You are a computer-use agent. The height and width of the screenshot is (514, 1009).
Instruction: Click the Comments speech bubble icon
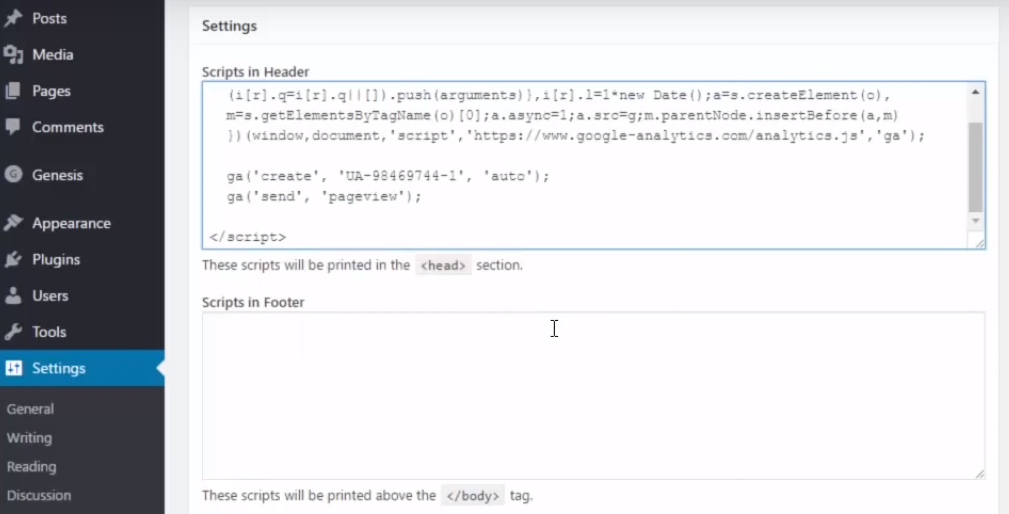[x=13, y=126]
